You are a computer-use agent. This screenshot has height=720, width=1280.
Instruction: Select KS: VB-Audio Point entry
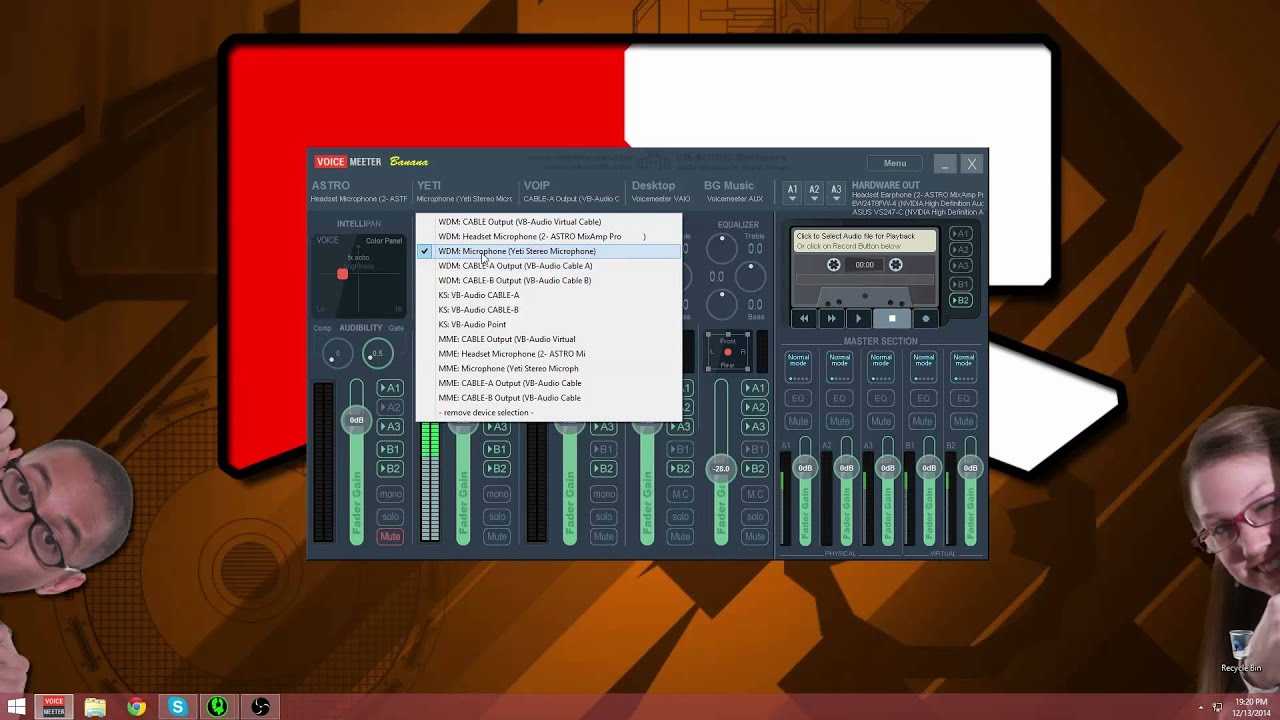[548, 324]
